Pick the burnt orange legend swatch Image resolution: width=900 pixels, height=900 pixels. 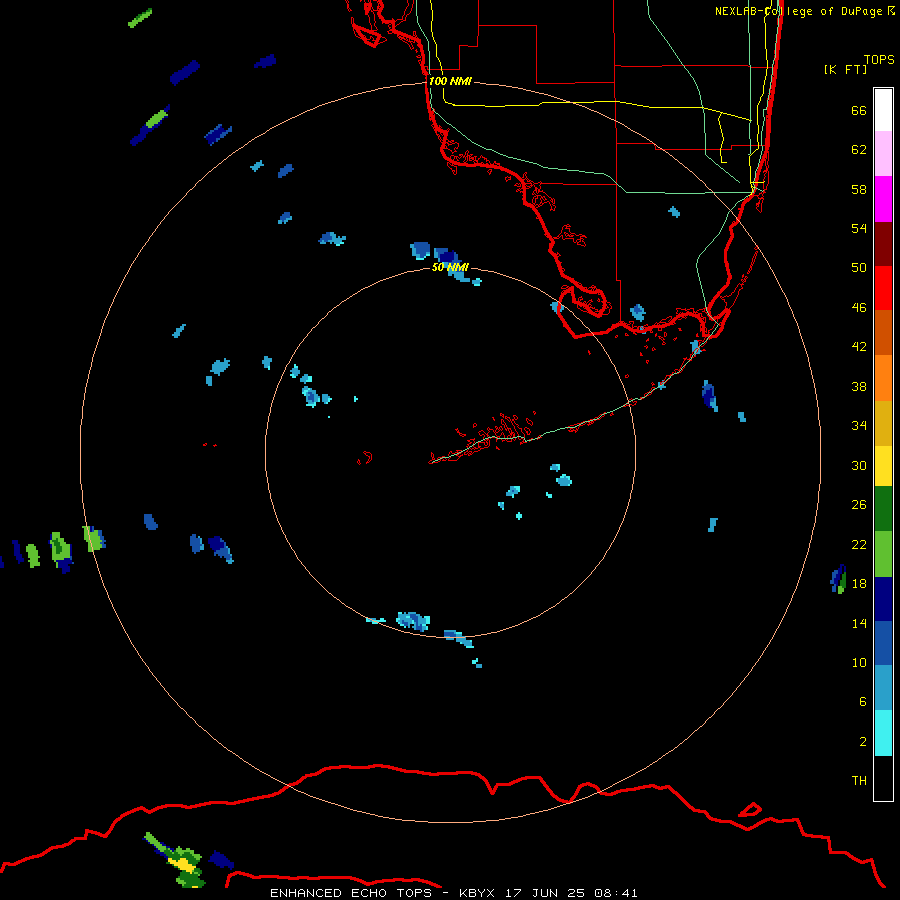tap(883, 332)
